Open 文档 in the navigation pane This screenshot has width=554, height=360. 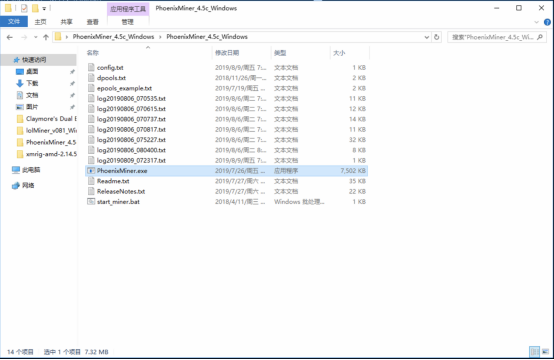32,95
